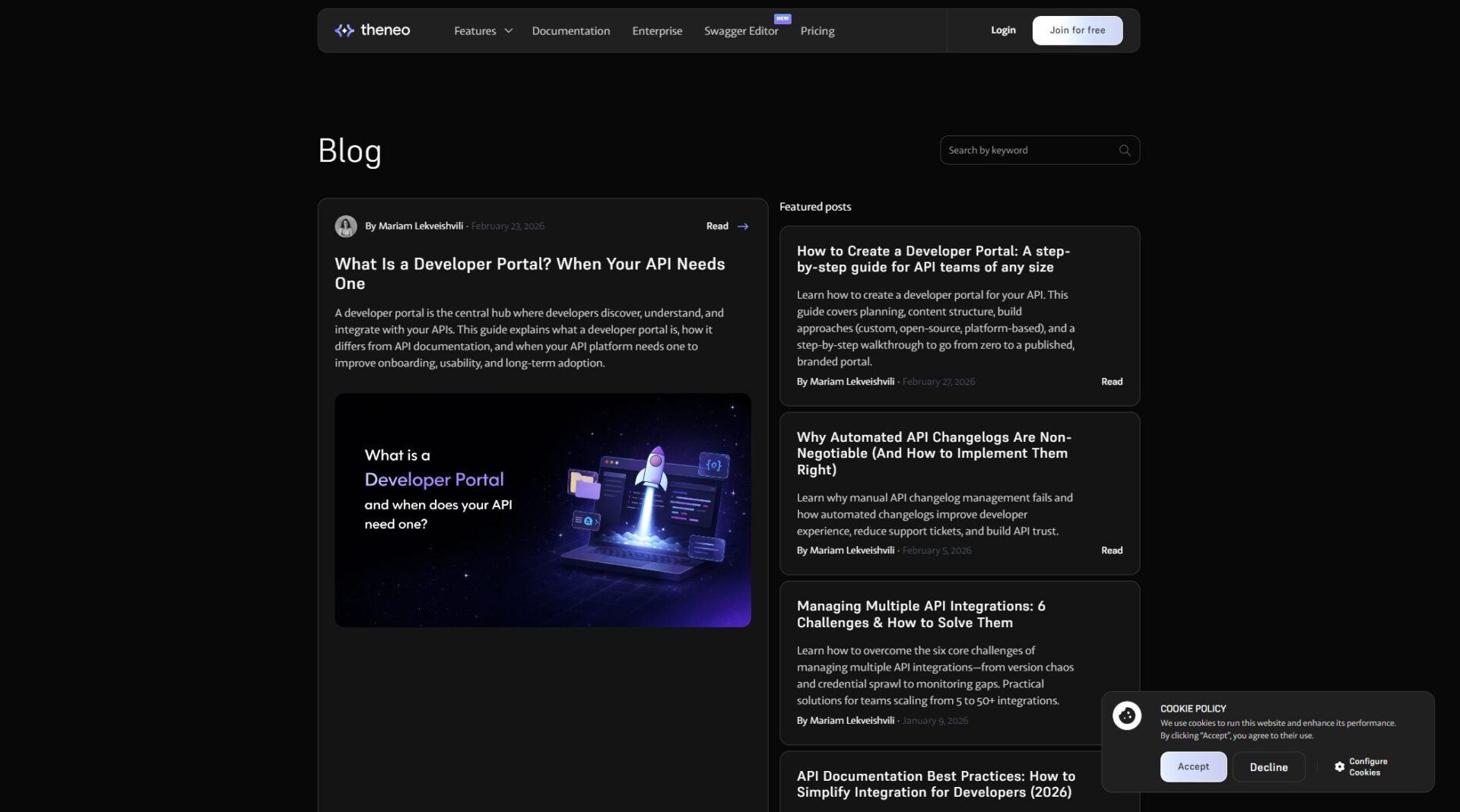Accept the cookie policy

[1192, 766]
